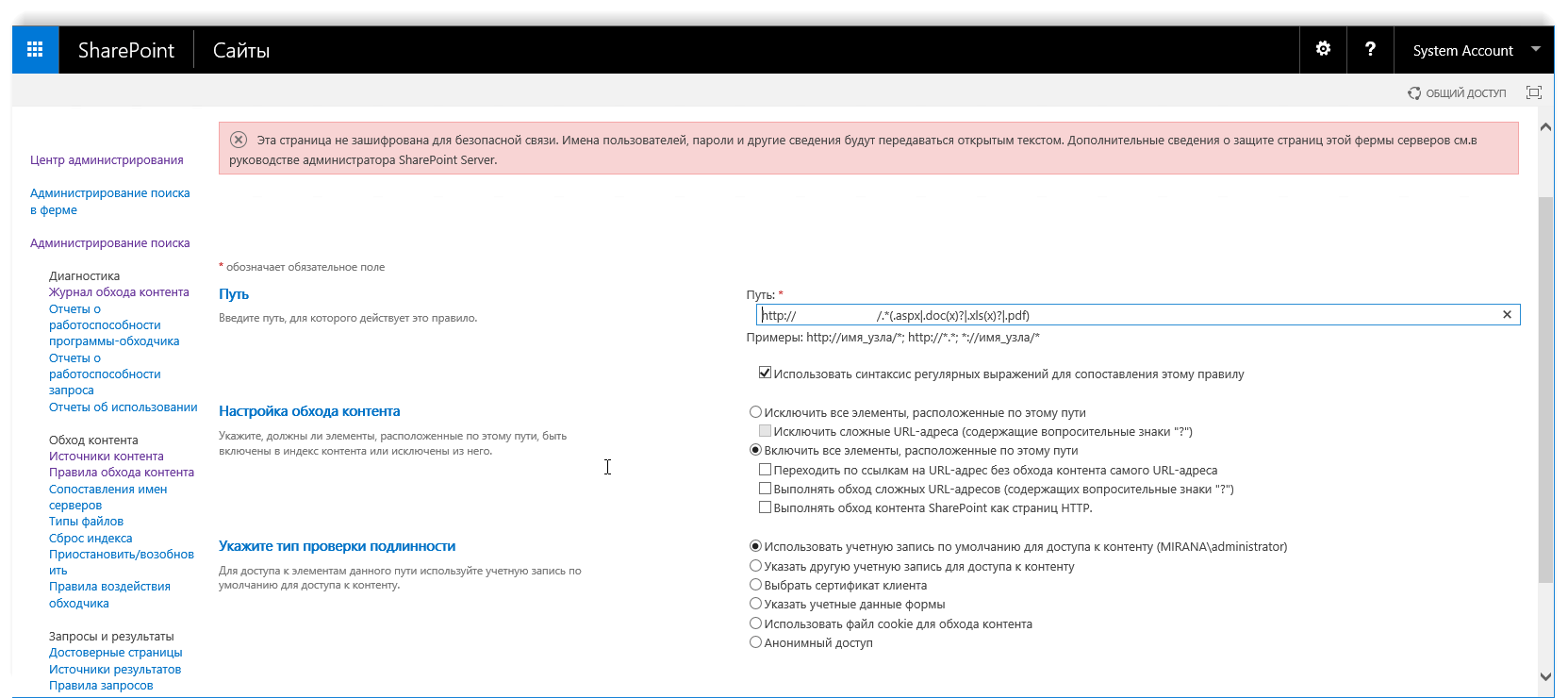Open Сайты in the top navigation bar
The width and height of the screenshot is (1568, 698).
coord(241,51)
